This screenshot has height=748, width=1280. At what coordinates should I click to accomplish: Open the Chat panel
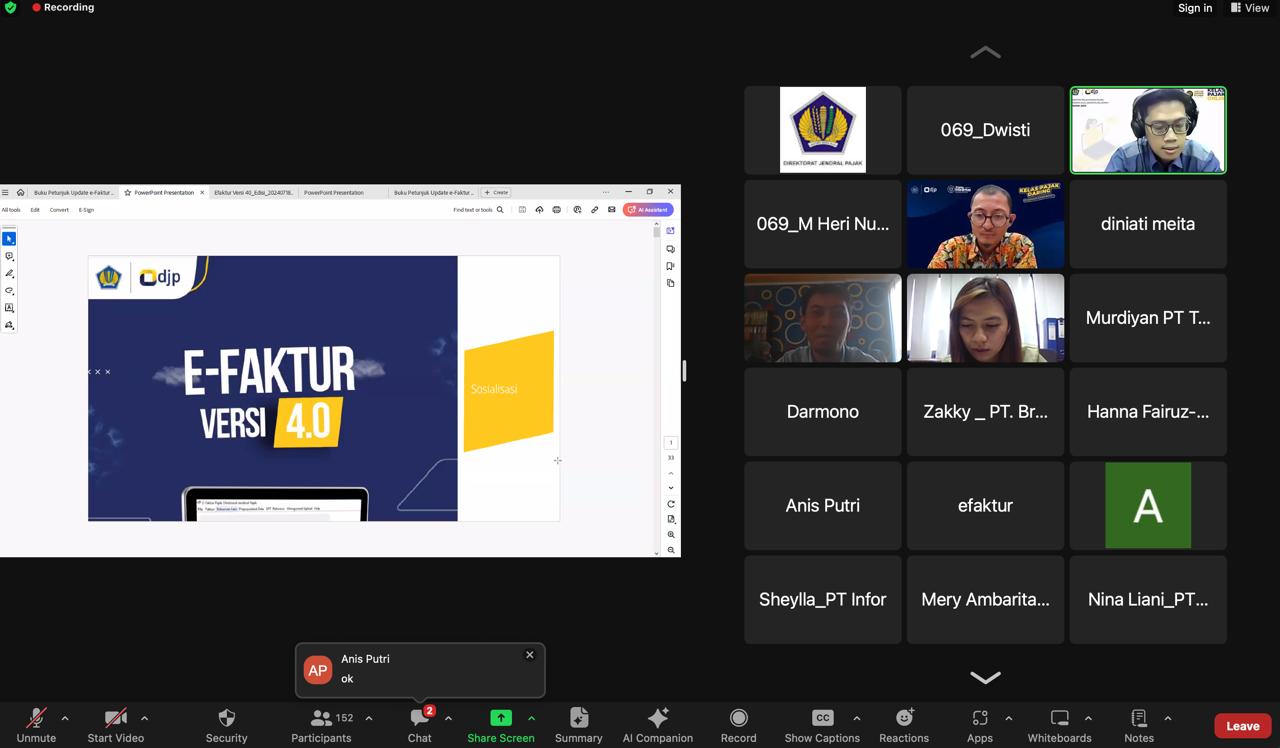[419, 724]
